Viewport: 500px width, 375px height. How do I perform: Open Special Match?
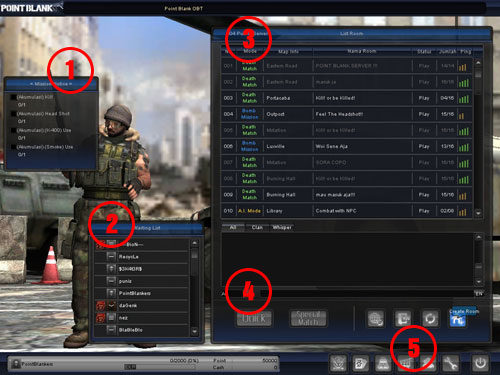coord(308,318)
